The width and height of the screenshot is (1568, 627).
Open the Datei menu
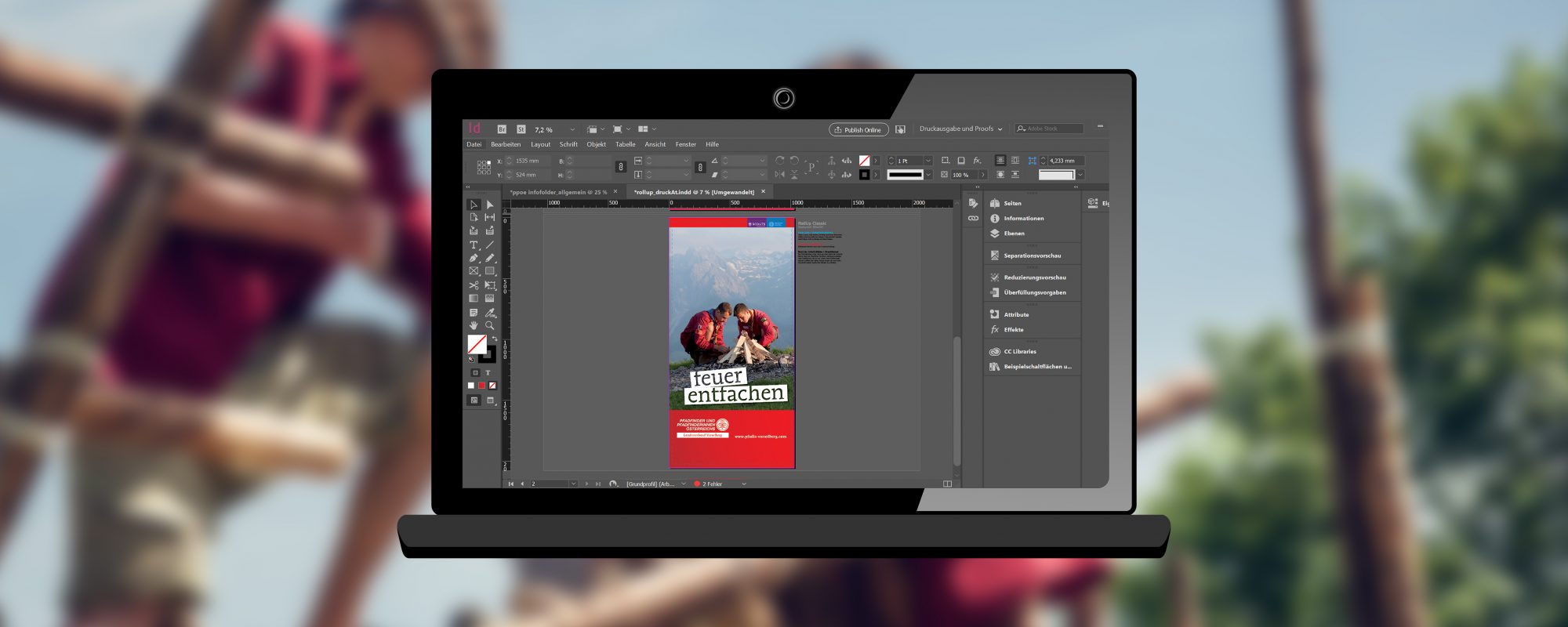[474, 144]
